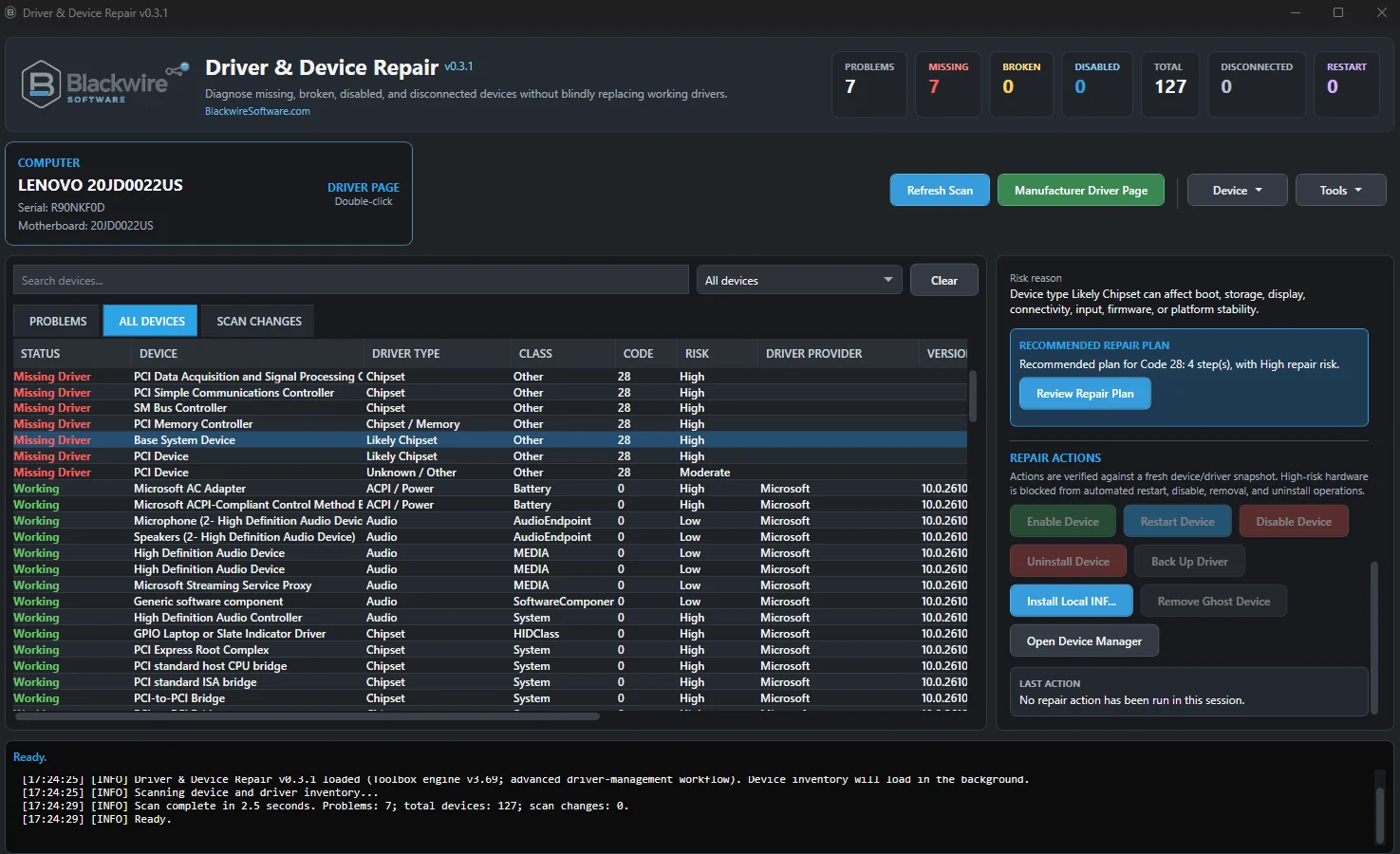This screenshot has height=854, width=1400.
Task: Clear the device search filter
Action: point(944,280)
